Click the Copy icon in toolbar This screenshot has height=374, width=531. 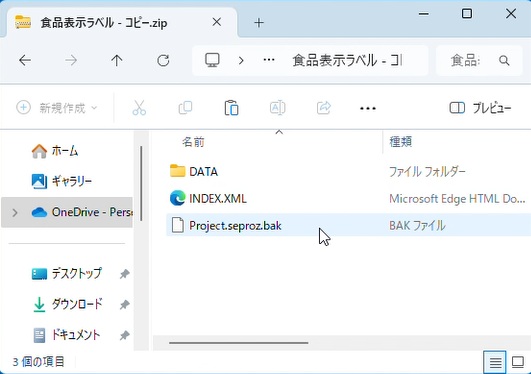(185, 108)
